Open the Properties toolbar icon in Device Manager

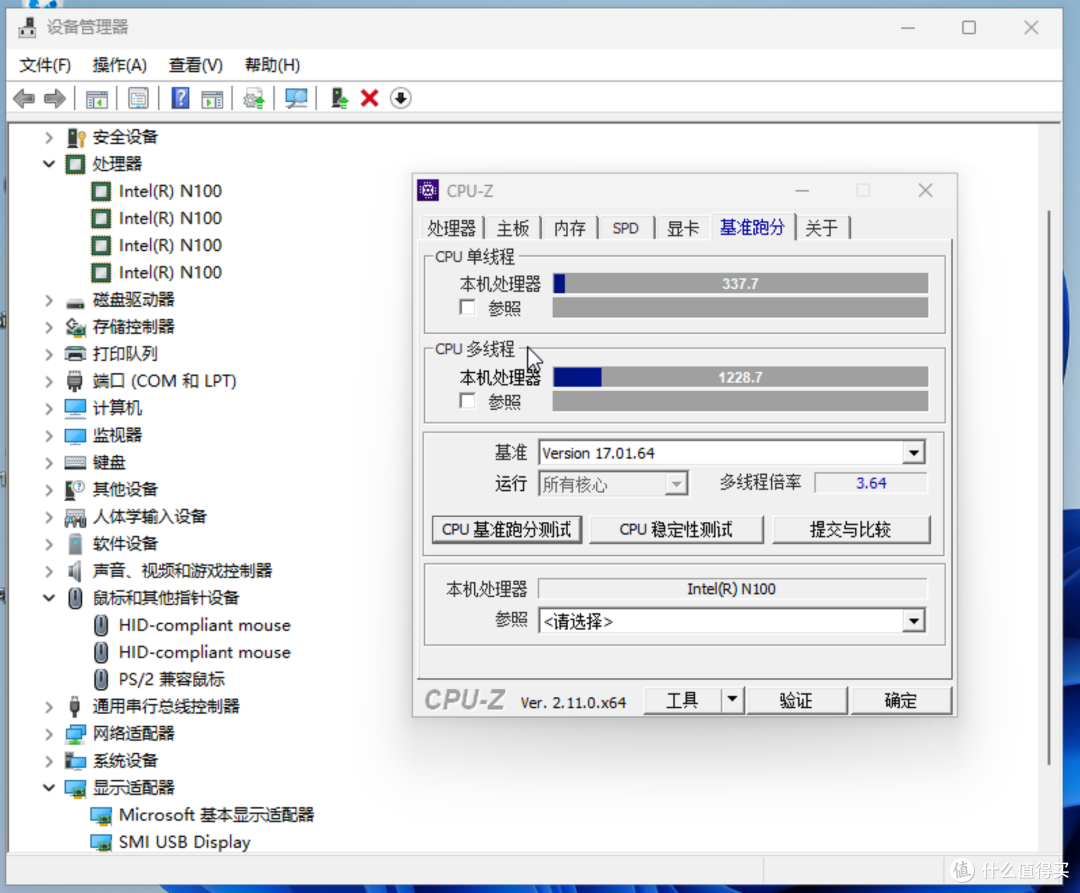tap(138, 98)
